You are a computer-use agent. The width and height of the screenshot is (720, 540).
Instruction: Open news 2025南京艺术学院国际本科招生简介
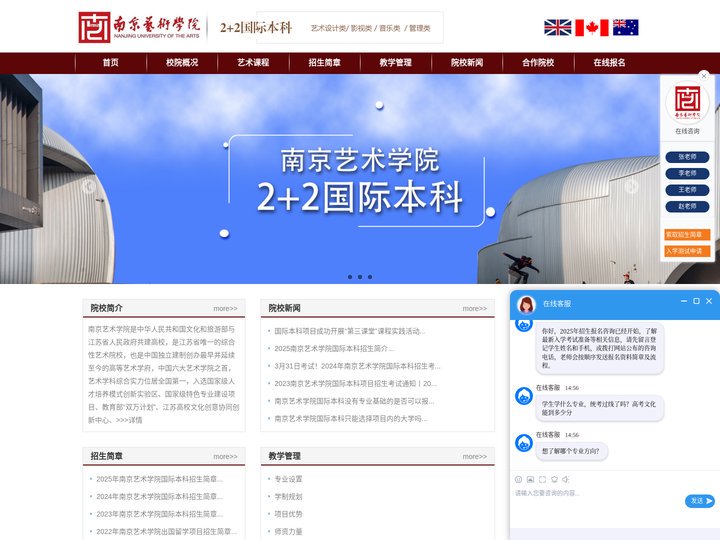(x=334, y=349)
